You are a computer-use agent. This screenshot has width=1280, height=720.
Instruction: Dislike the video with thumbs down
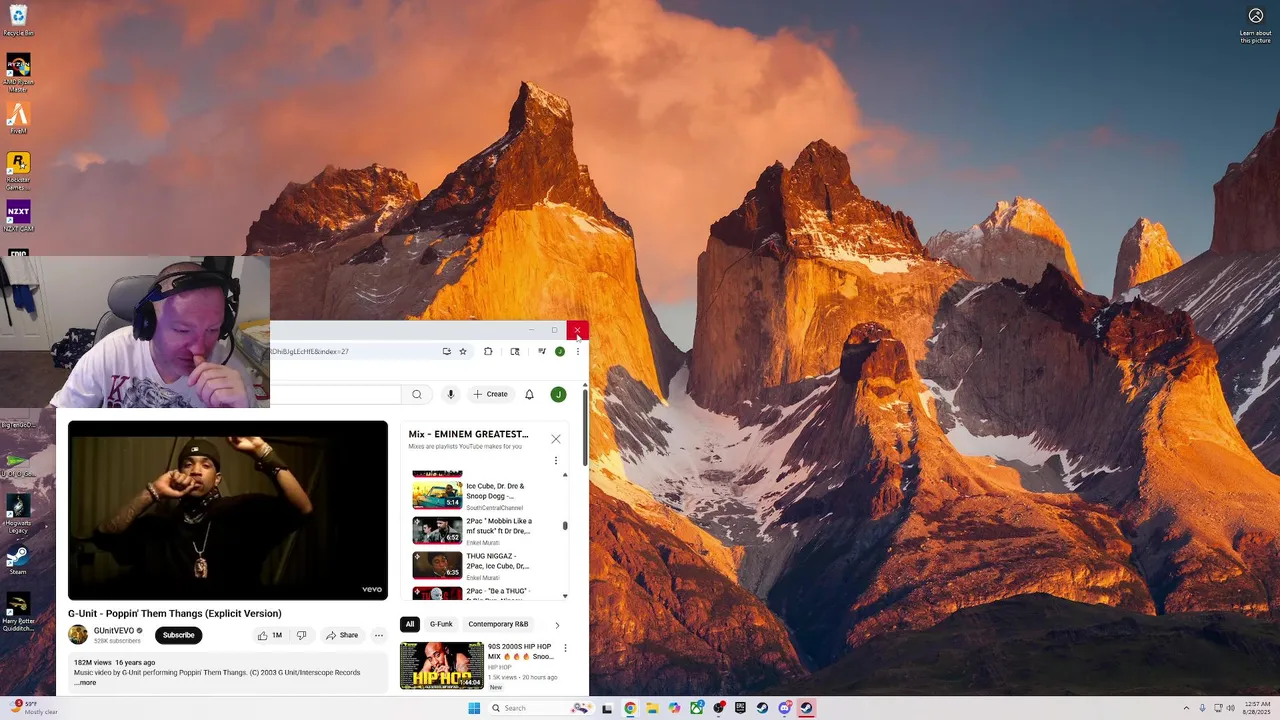301,635
